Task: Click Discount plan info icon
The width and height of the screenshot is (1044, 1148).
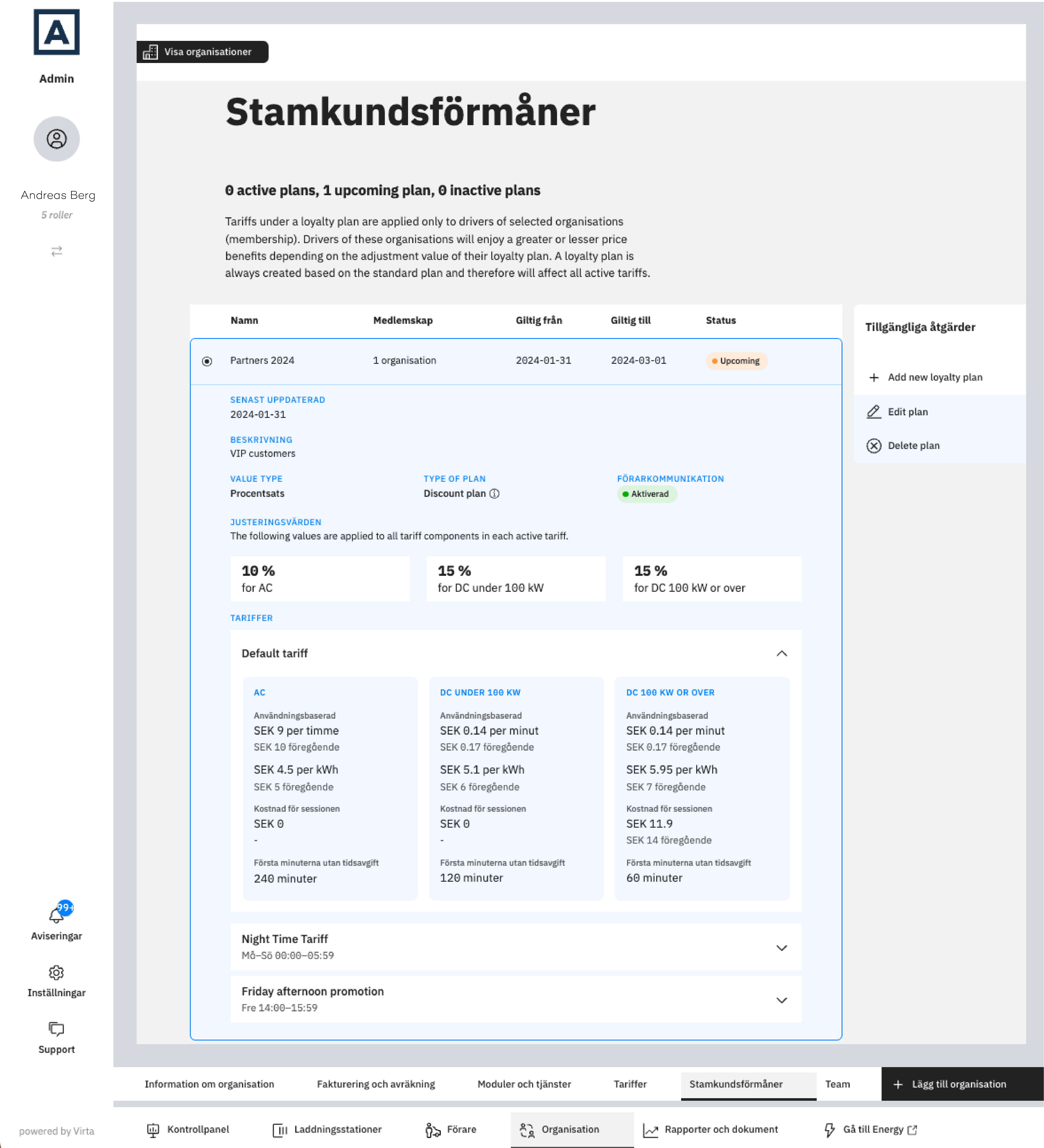Action: click(x=494, y=494)
